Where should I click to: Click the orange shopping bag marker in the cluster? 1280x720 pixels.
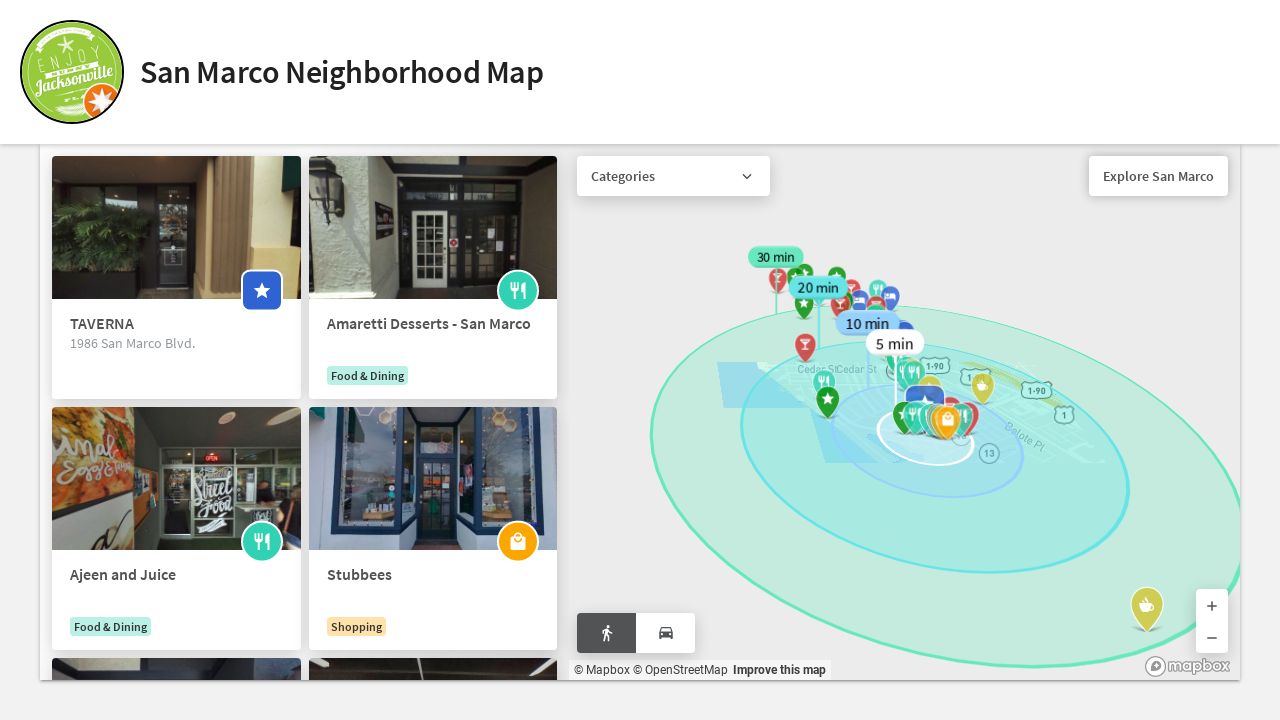(x=947, y=421)
